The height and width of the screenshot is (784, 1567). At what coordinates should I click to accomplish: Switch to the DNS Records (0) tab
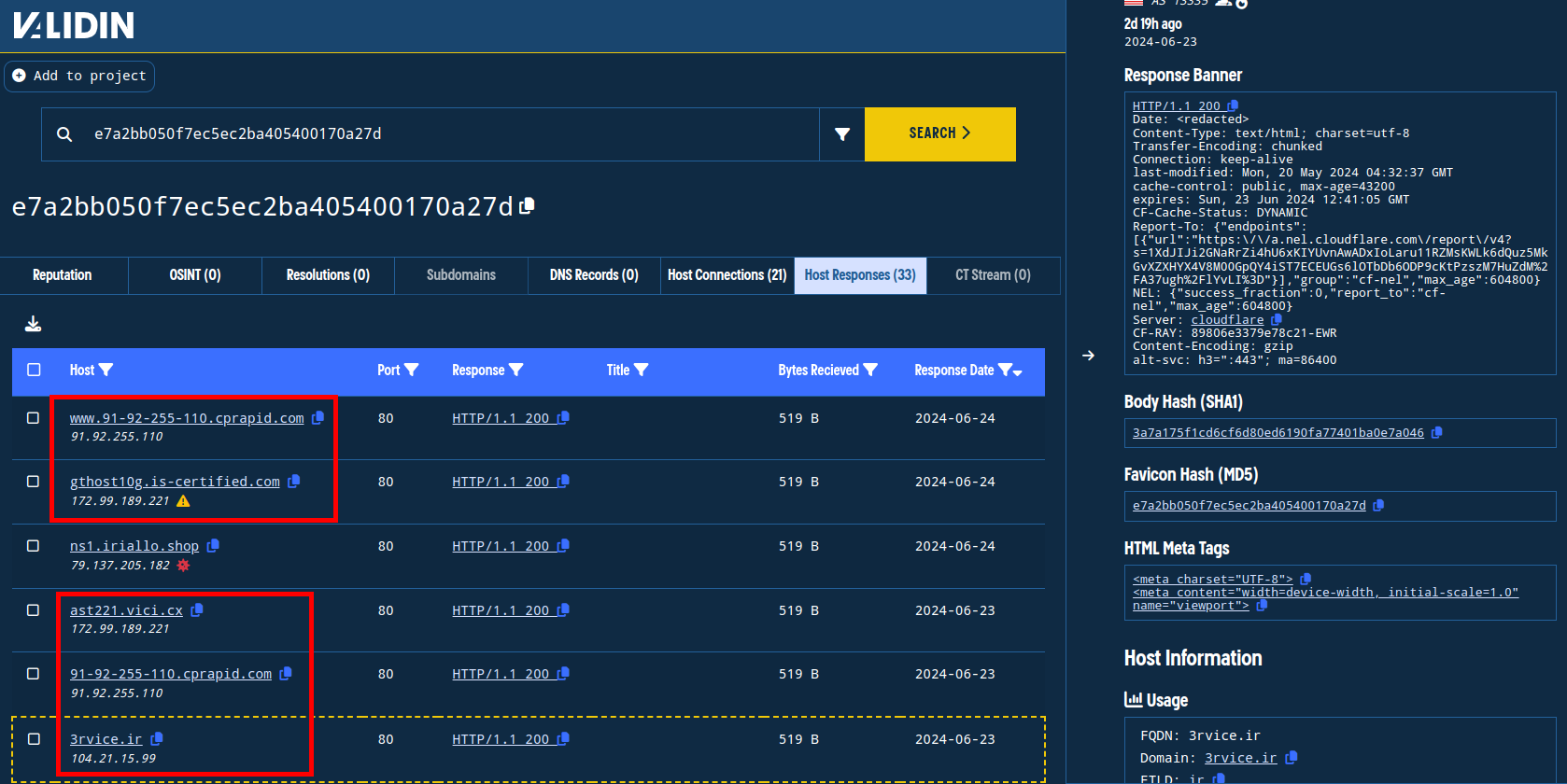594,275
